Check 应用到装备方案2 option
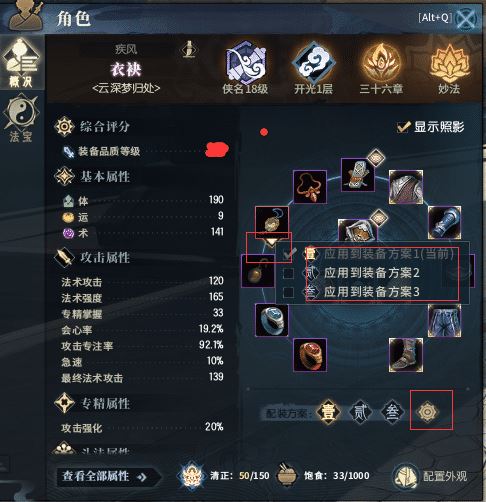 (x=288, y=273)
